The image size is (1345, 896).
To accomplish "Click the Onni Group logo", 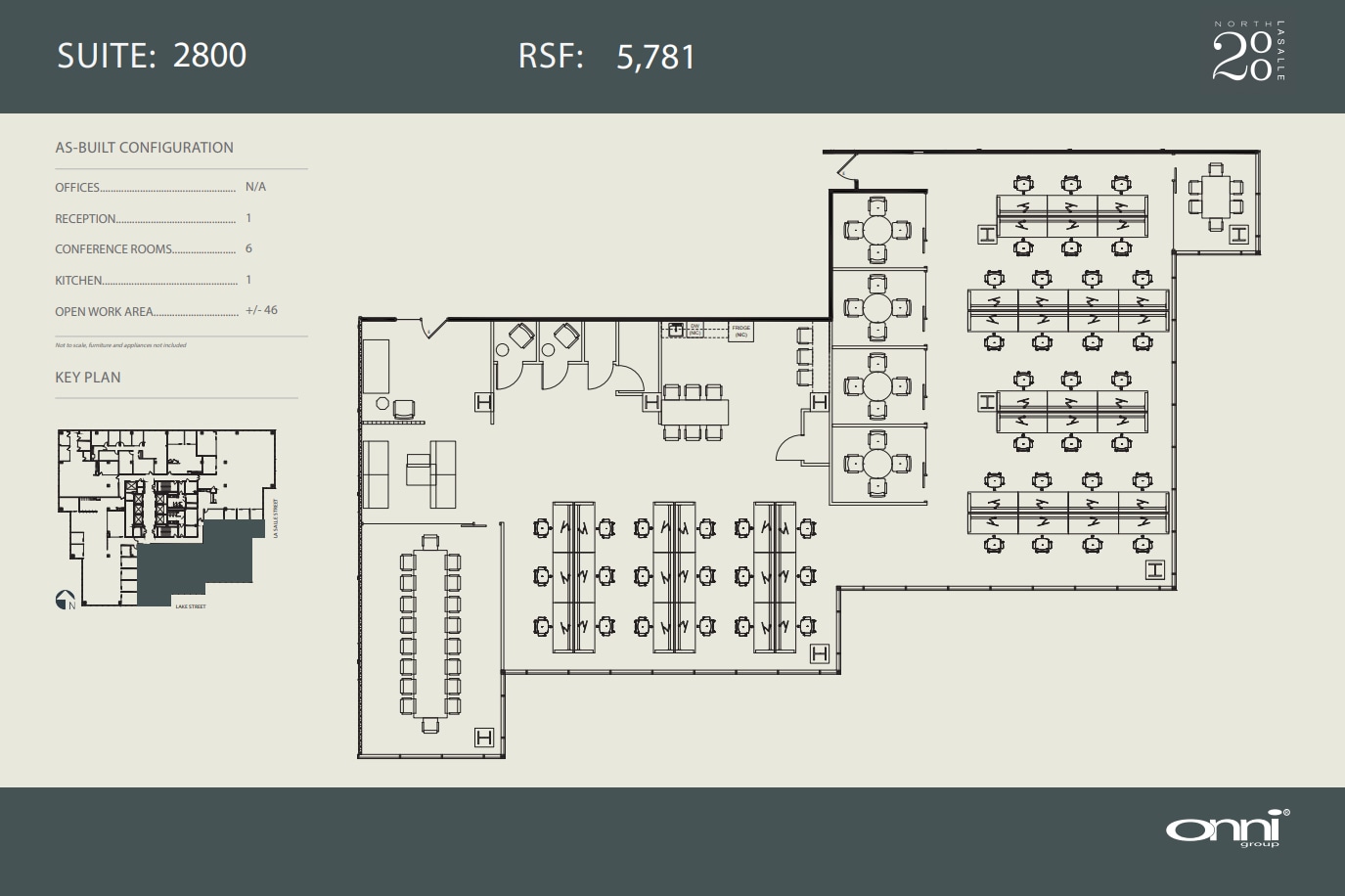I will coord(1226,833).
